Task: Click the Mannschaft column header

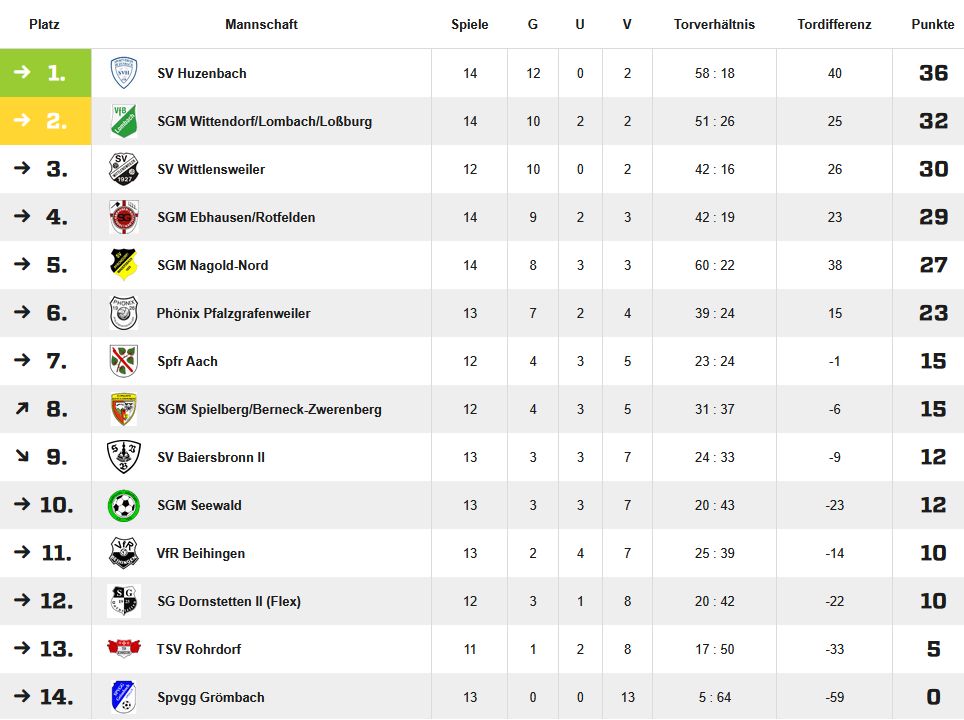Action: pyautogui.click(x=261, y=24)
